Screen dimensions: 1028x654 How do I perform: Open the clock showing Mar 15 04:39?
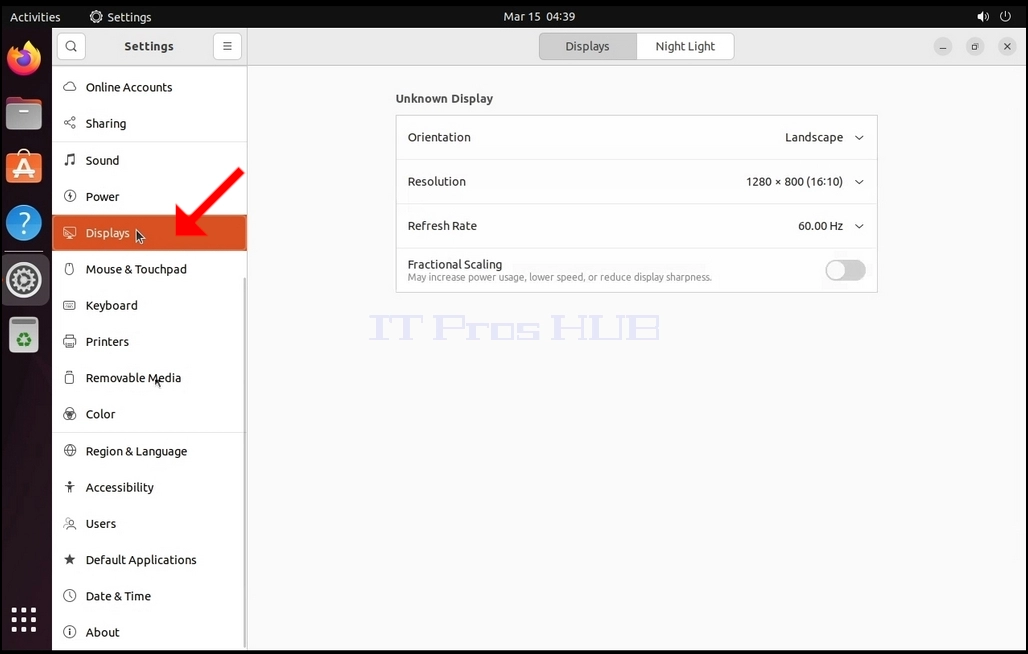pyautogui.click(x=539, y=16)
